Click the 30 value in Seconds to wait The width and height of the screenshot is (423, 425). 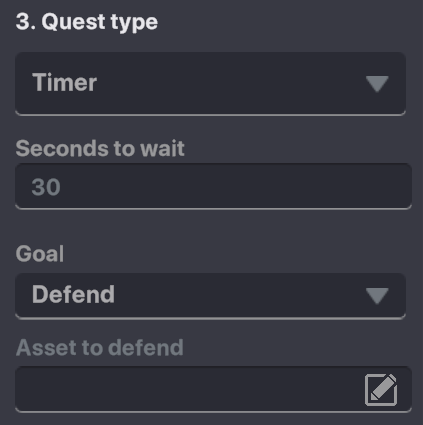tap(46, 187)
